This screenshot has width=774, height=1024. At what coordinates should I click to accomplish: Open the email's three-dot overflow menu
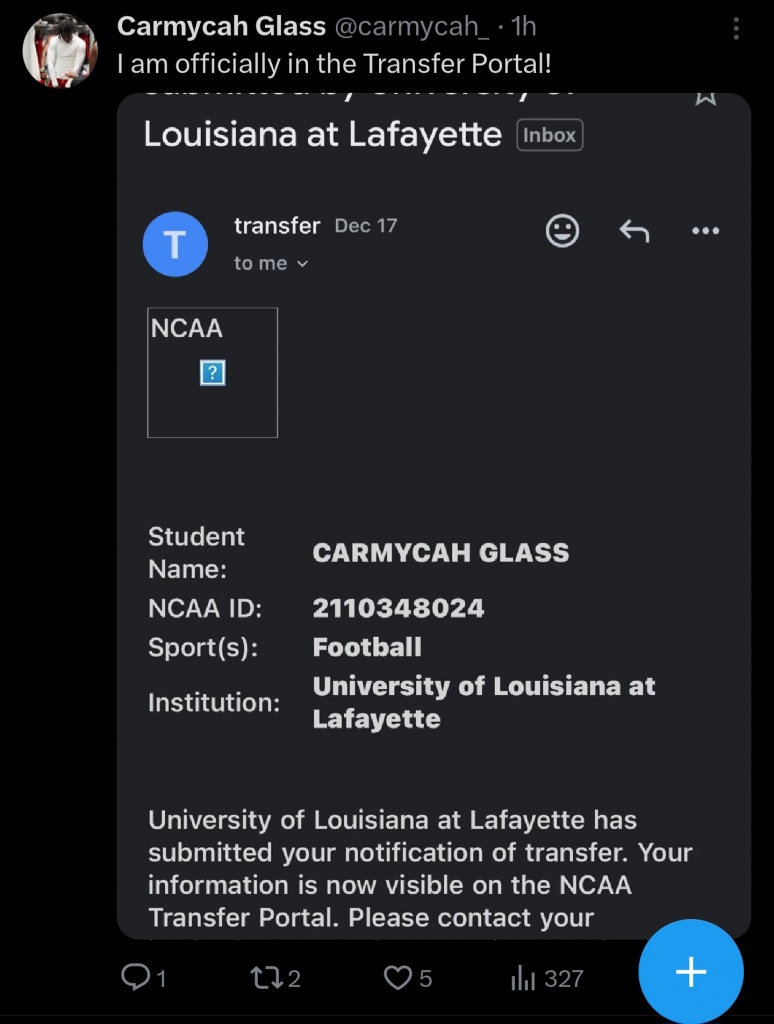click(705, 231)
